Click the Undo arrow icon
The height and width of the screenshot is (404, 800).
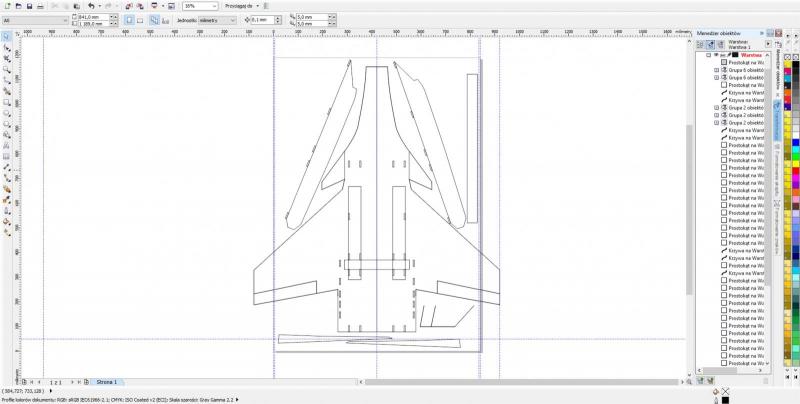(x=91, y=6)
